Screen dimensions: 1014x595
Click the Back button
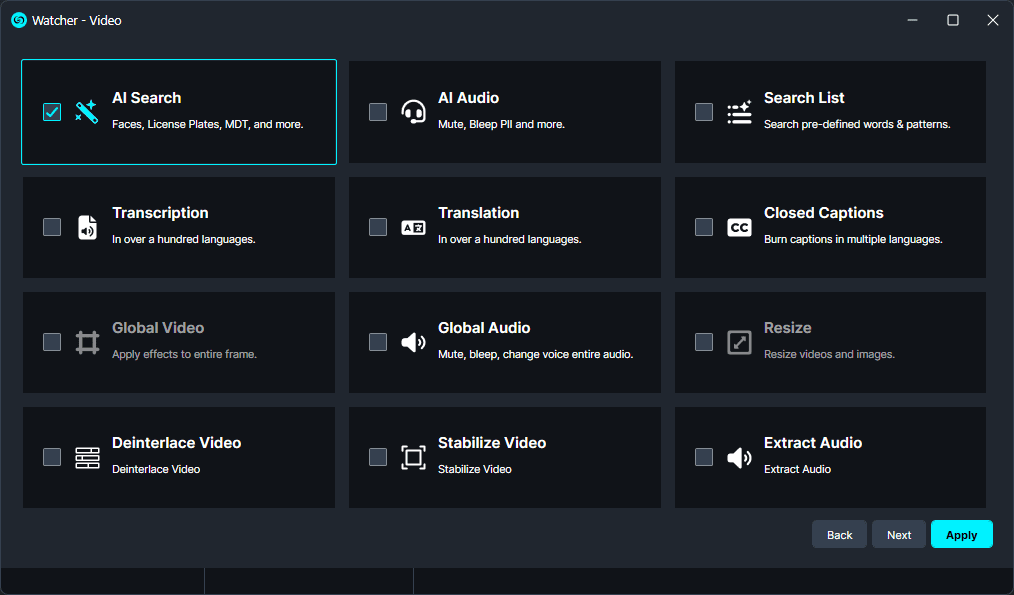[839, 535]
